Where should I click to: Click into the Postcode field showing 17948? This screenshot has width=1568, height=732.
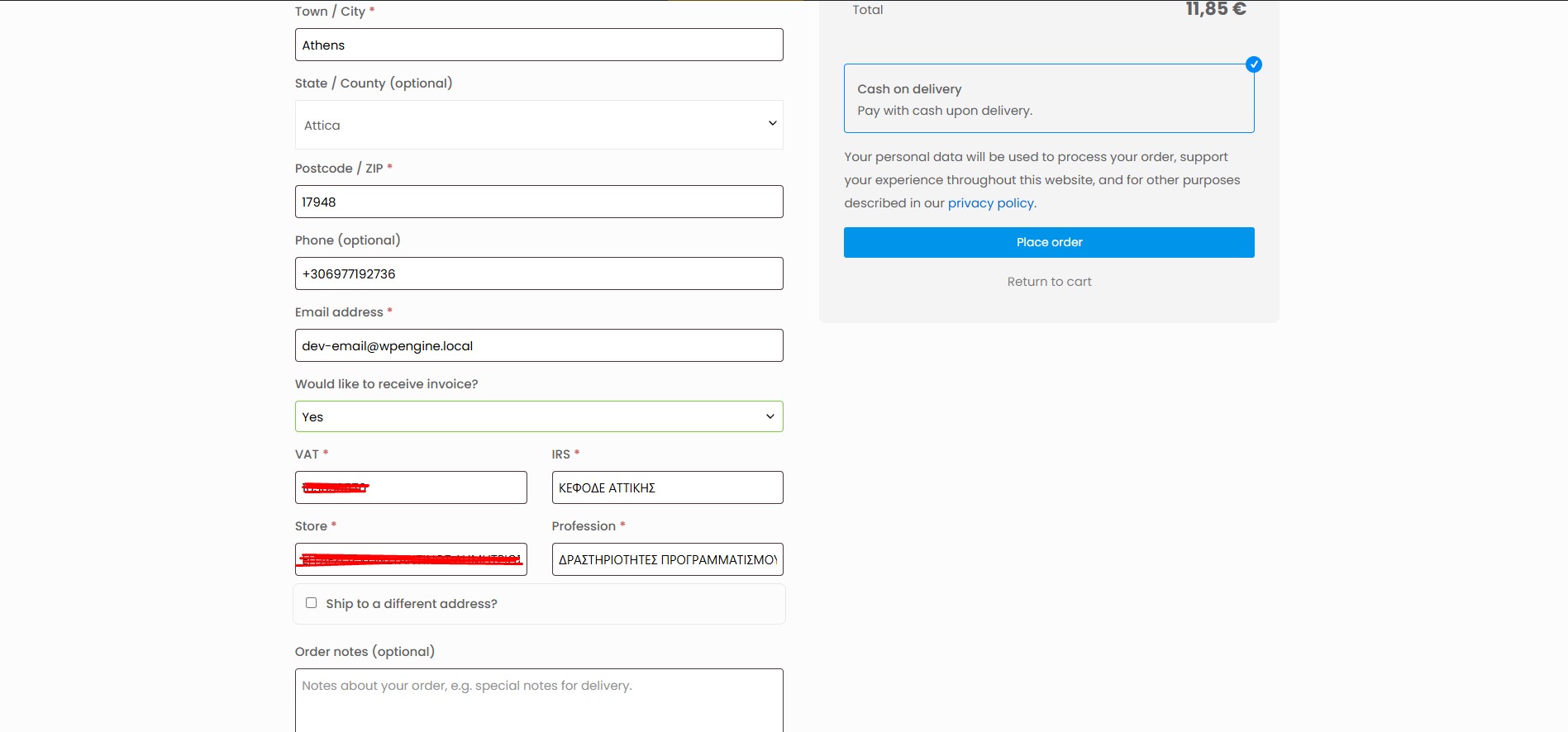tap(539, 202)
